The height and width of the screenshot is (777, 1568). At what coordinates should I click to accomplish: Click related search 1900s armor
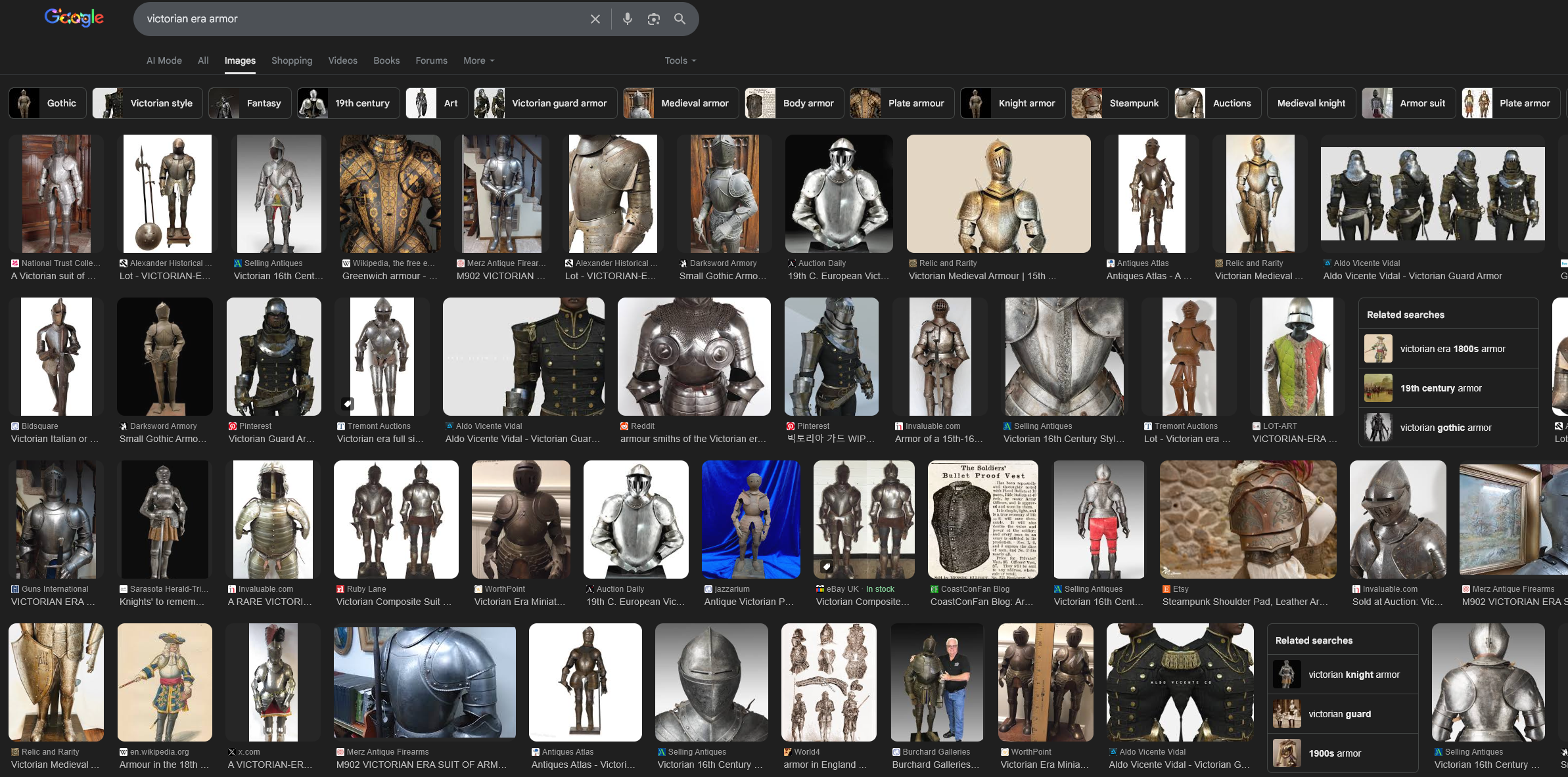pos(1334,753)
